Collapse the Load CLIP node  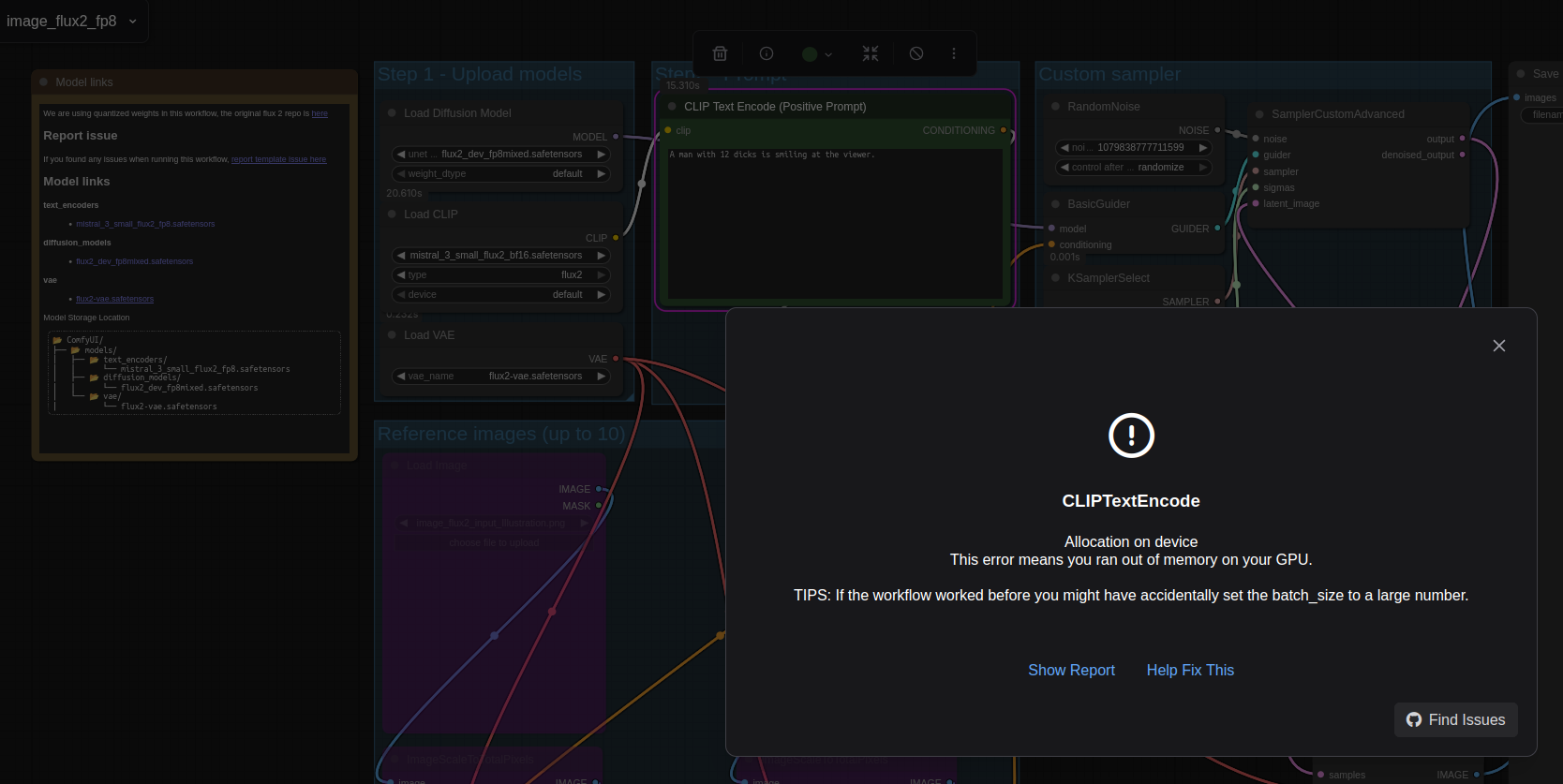point(392,214)
